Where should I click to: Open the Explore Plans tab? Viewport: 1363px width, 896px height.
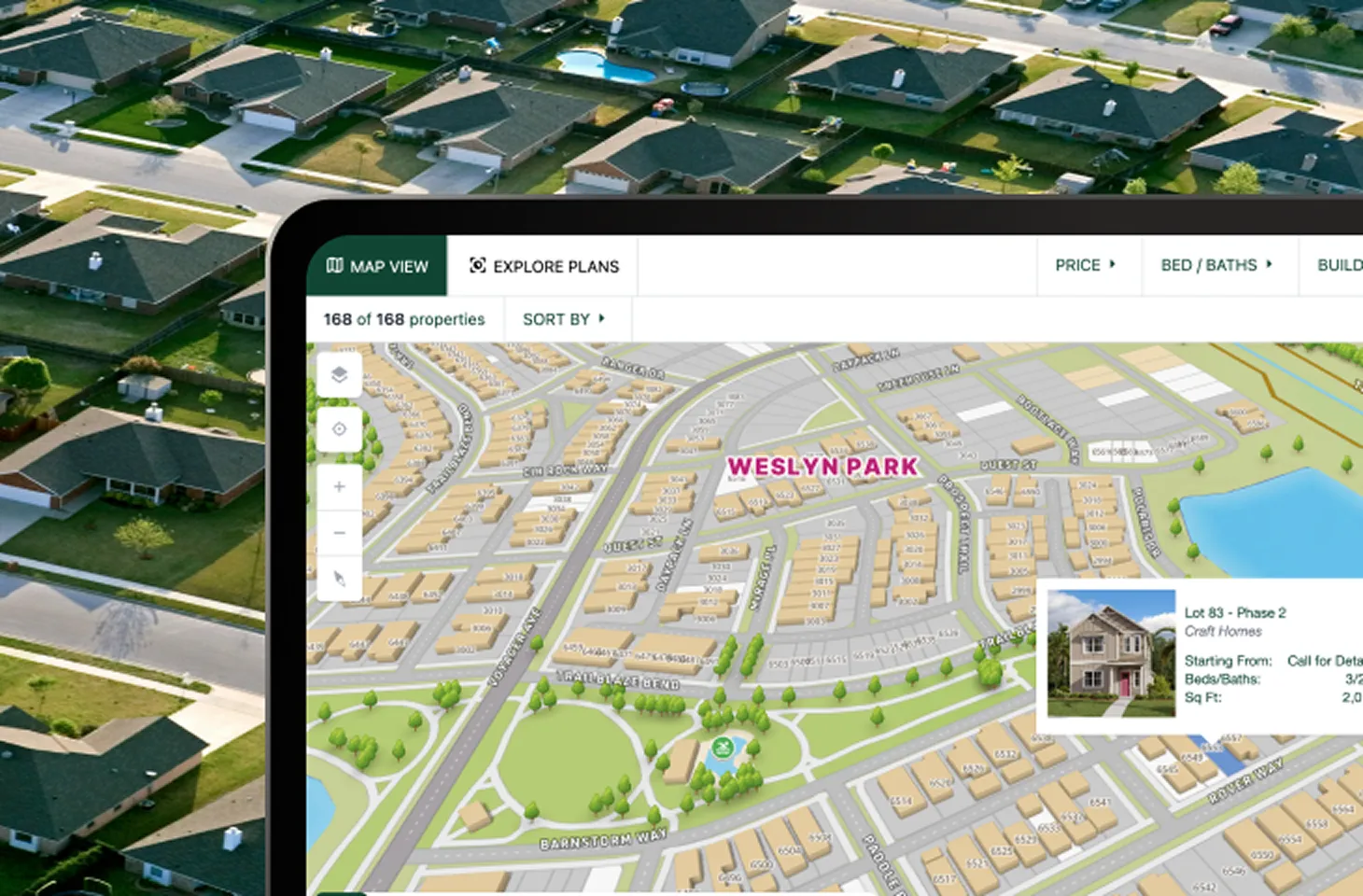click(x=543, y=266)
